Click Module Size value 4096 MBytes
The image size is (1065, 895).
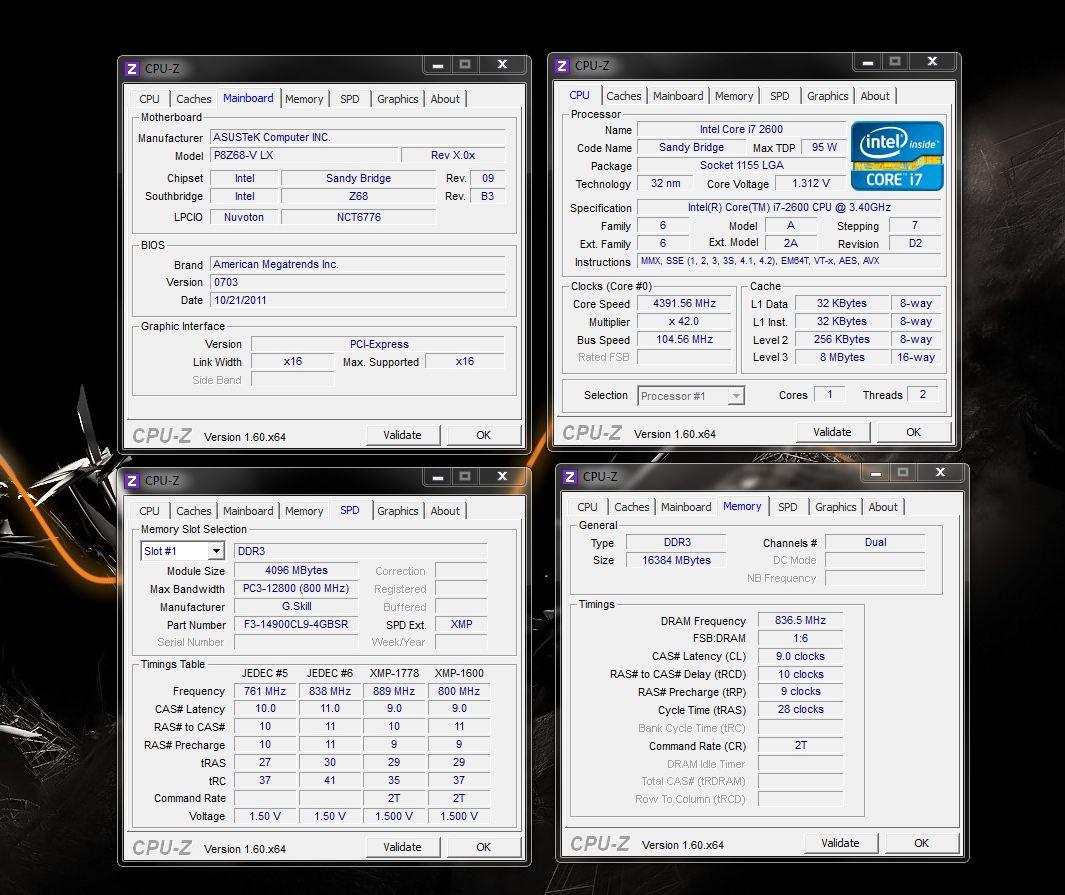pyautogui.click(x=296, y=570)
